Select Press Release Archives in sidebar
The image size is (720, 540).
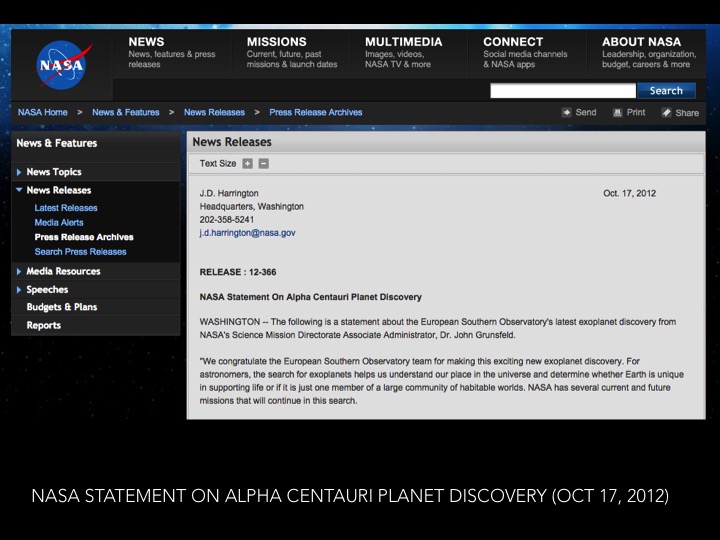(x=84, y=237)
